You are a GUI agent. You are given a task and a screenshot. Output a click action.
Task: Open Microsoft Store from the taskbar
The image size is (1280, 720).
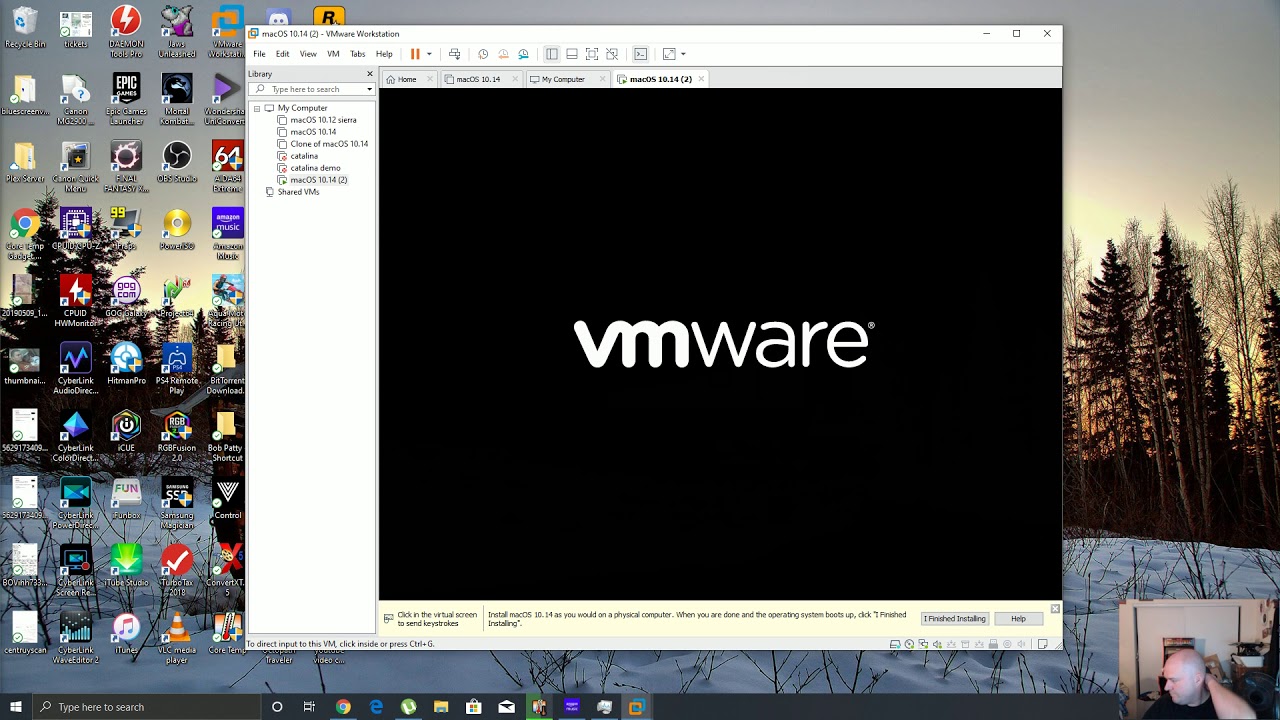tap(473, 707)
